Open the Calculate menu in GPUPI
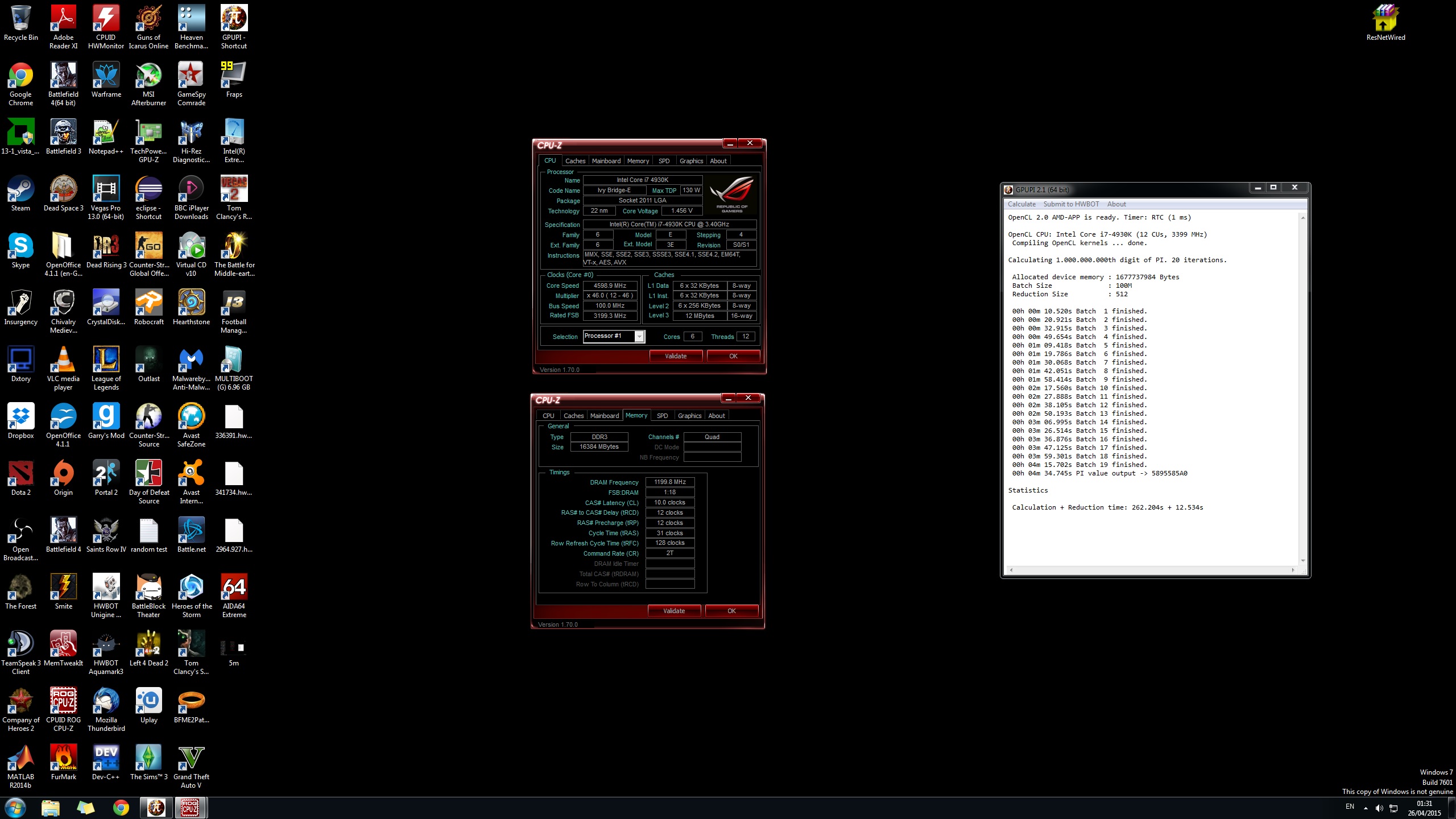This screenshot has height=819, width=1456. (x=1021, y=204)
